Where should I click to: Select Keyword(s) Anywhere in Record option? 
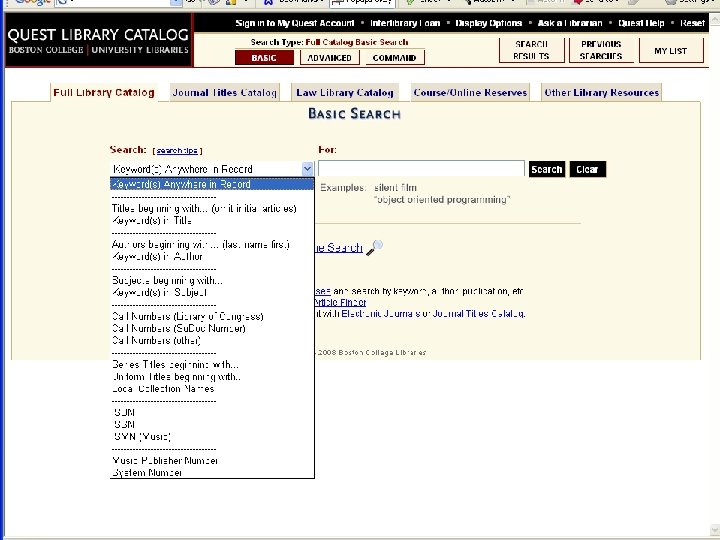click(x=212, y=184)
